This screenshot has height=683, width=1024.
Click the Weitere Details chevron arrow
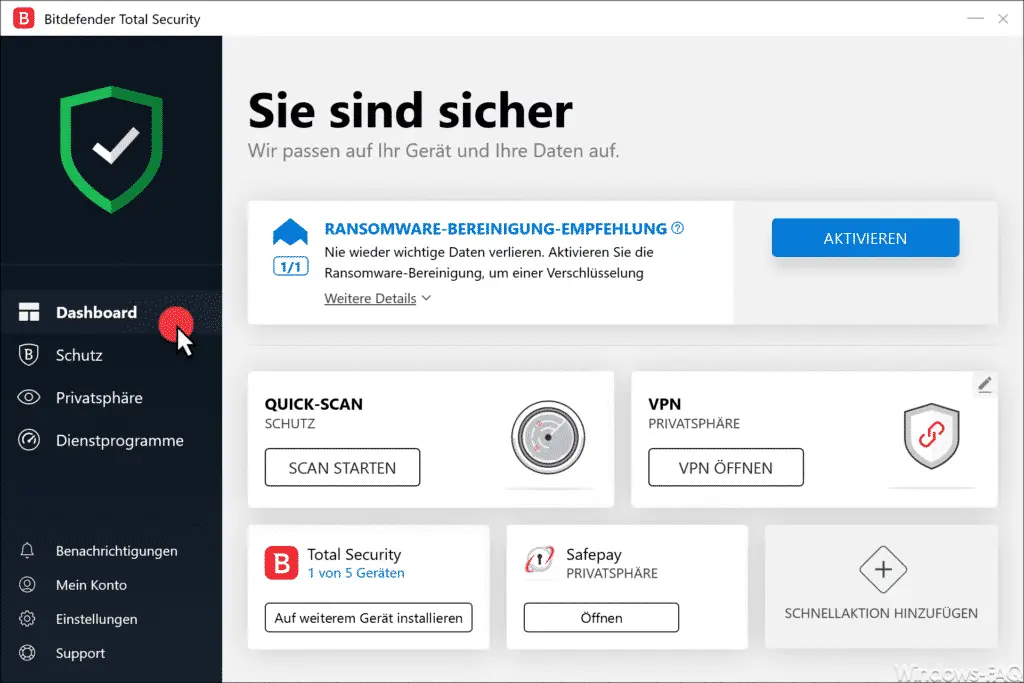pos(426,298)
